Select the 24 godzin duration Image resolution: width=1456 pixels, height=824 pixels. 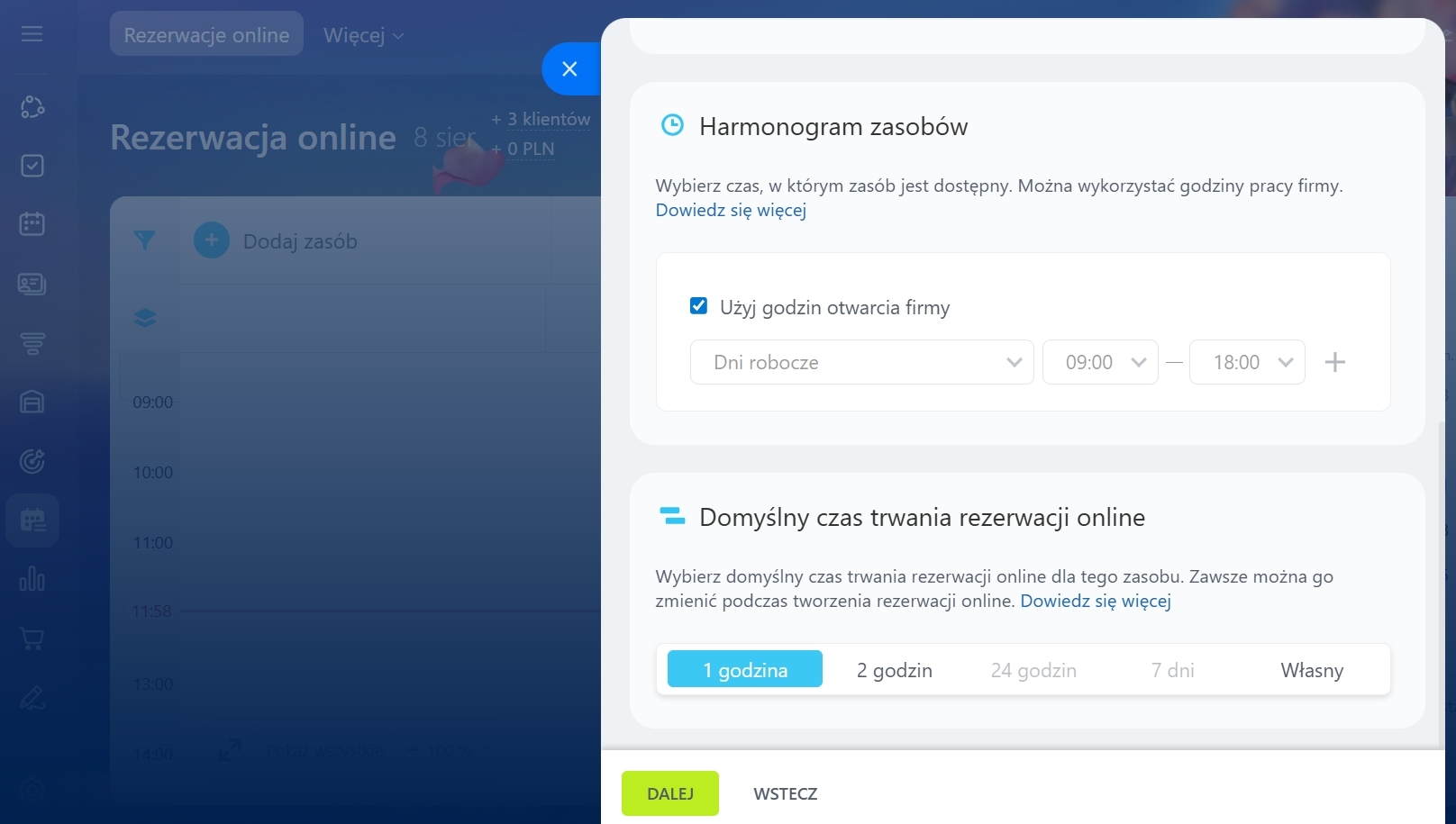1033,670
